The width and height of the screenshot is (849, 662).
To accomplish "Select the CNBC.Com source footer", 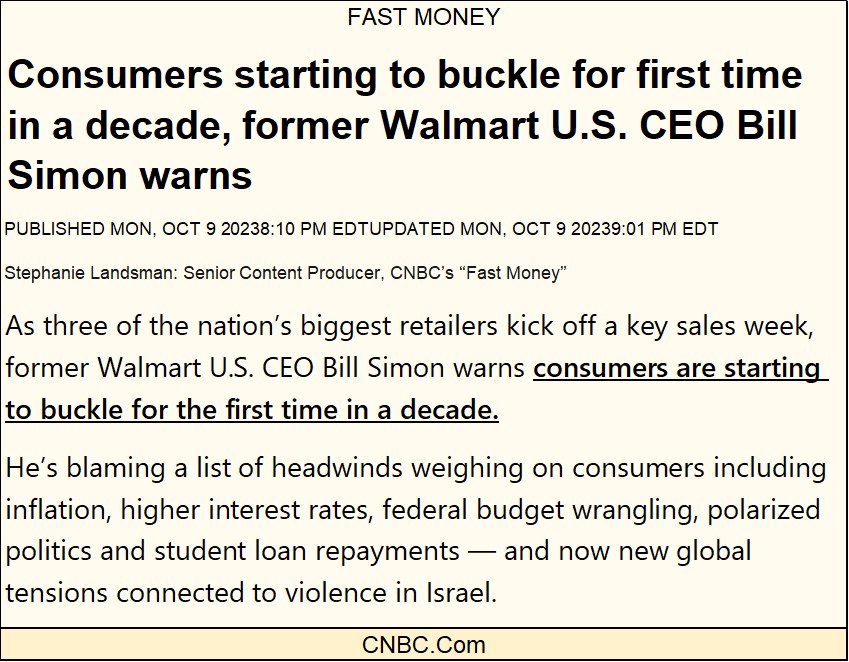I will pyautogui.click(x=423, y=646).
